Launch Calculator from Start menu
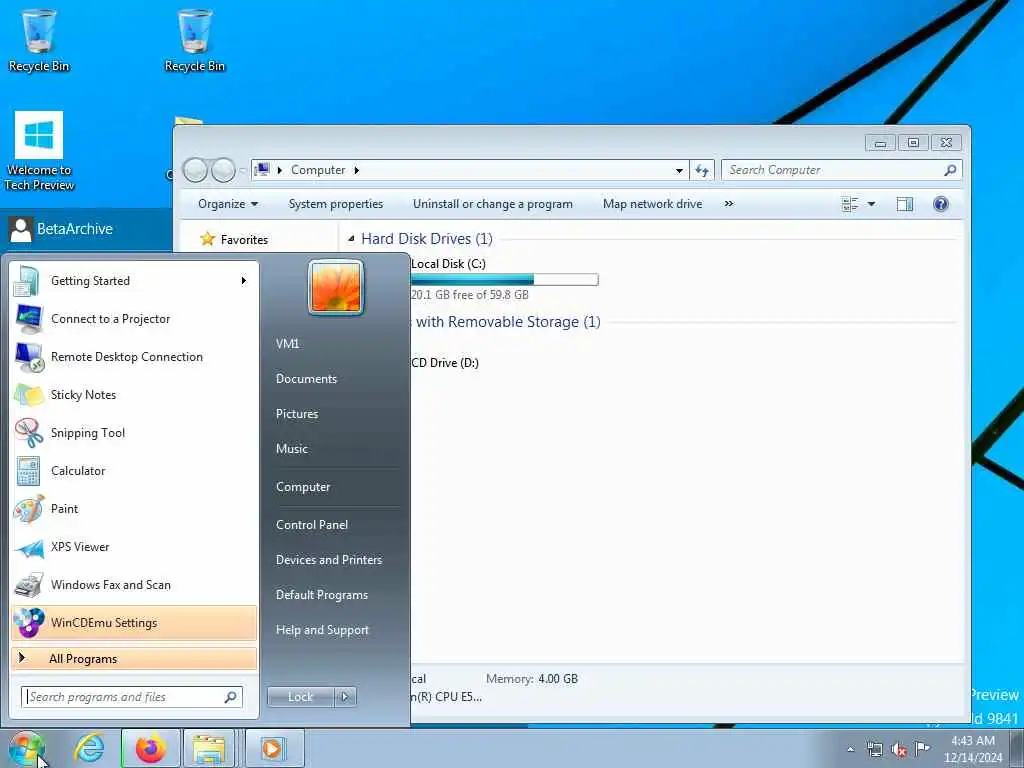Viewport: 1024px width, 768px height. [x=134, y=470]
